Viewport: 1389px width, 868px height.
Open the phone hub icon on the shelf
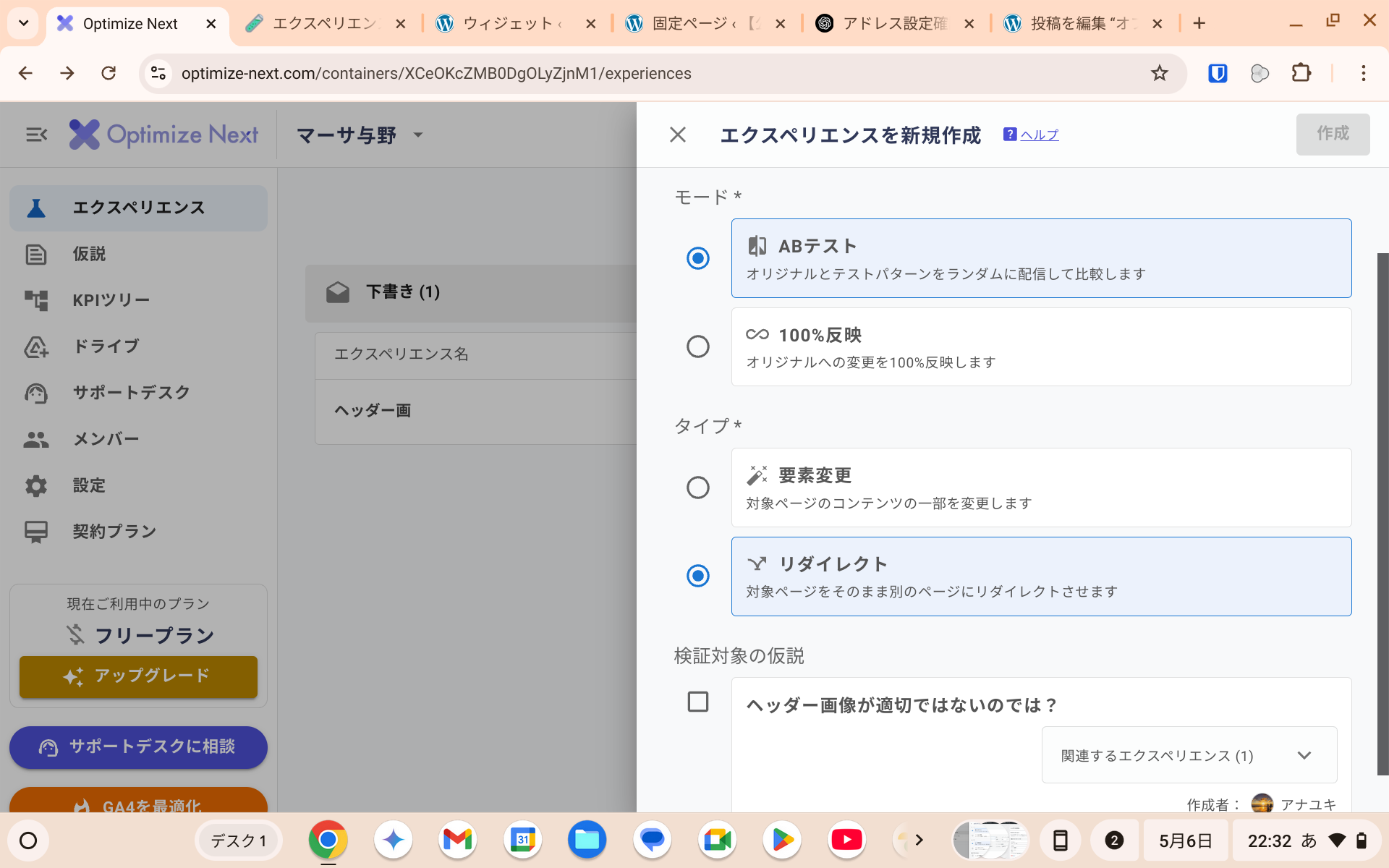[1060, 841]
